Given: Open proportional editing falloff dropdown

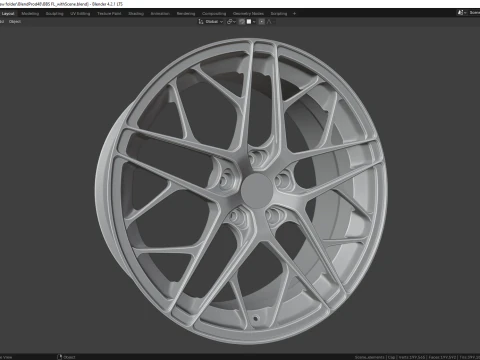Looking at the screenshot, I should 271,22.
